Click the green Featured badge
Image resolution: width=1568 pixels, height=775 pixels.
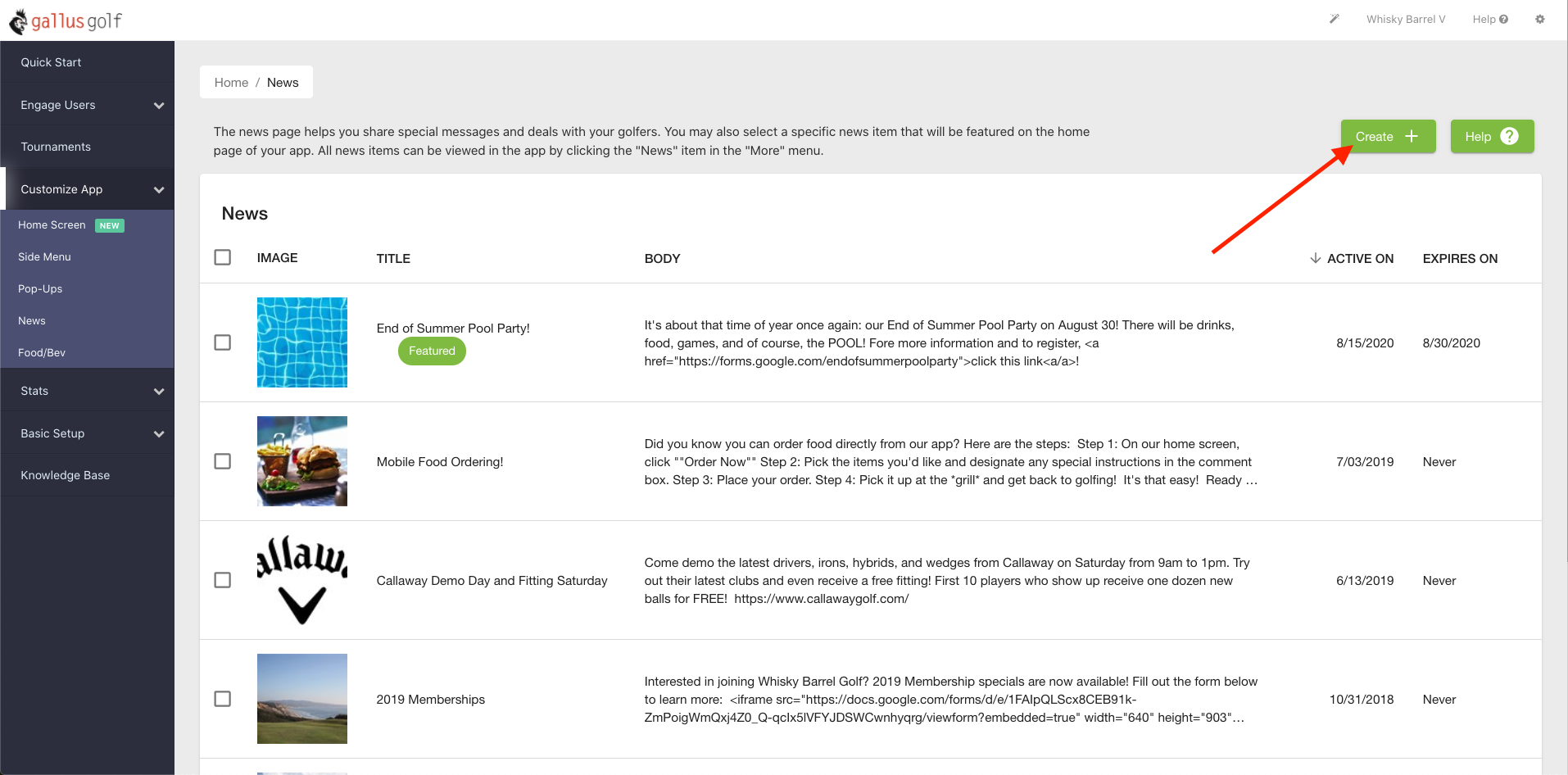[x=432, y=351]
